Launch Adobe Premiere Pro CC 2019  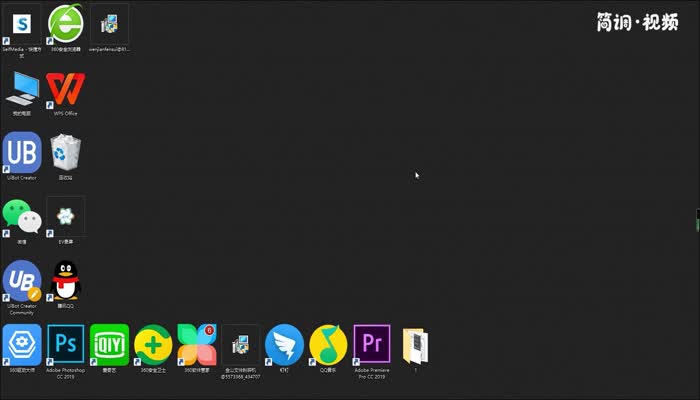tap(372, 344)
